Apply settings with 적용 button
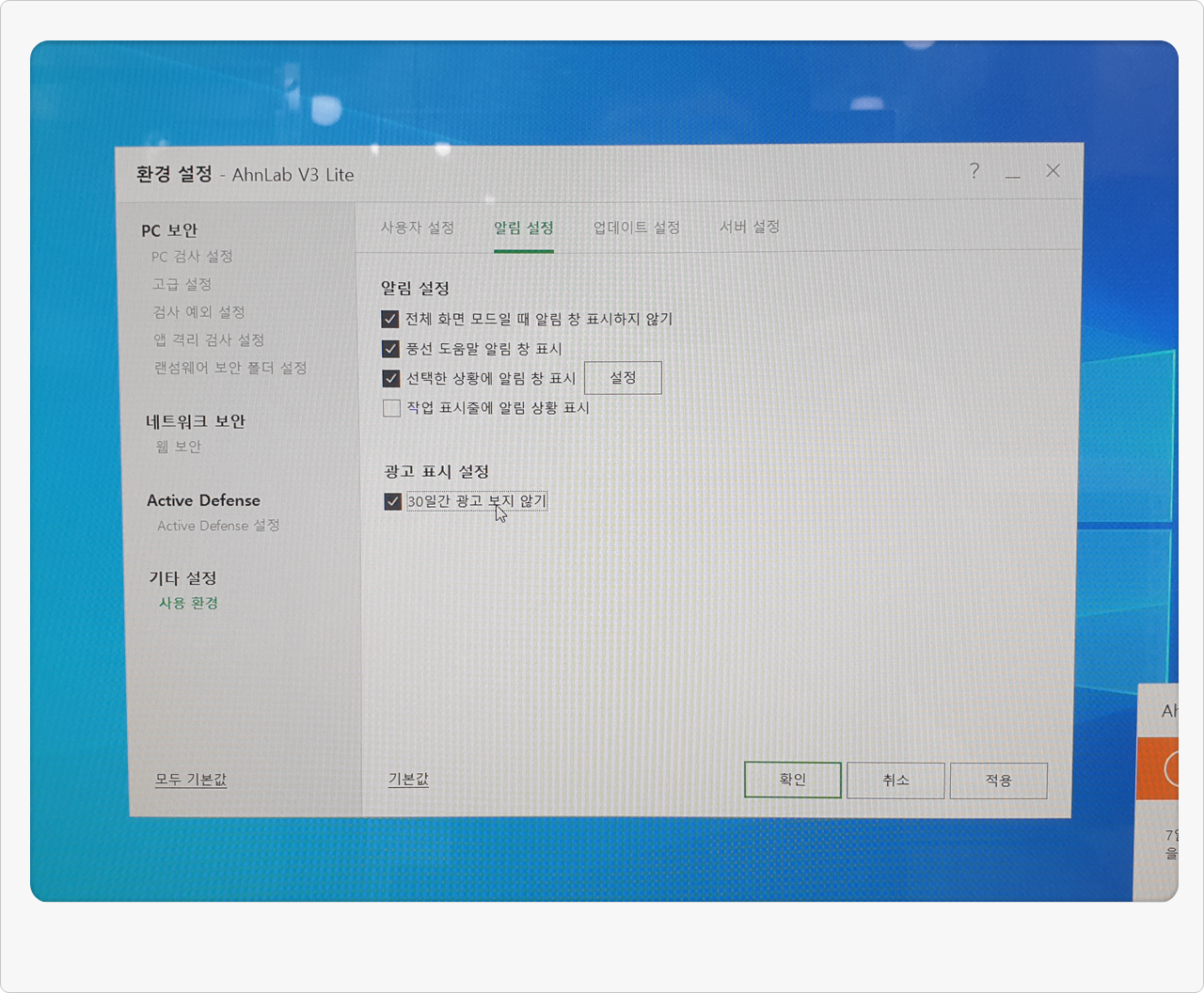Image resolution: width=1204 pixels, height=993 pixels. (998, 780)
